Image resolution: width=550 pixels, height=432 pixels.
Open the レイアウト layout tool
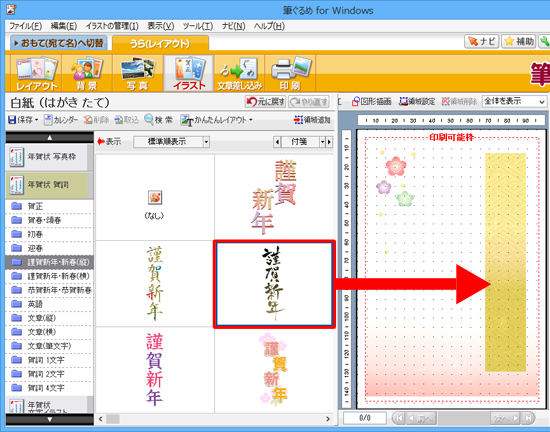pos(36,73)
